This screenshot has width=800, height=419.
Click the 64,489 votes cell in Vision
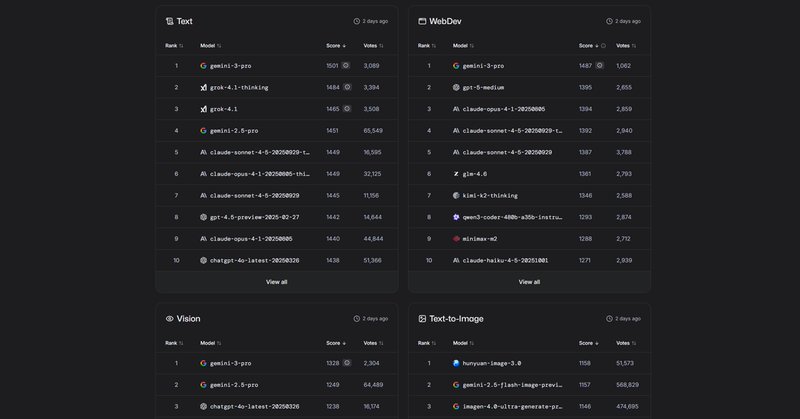[x=373, y=385]
